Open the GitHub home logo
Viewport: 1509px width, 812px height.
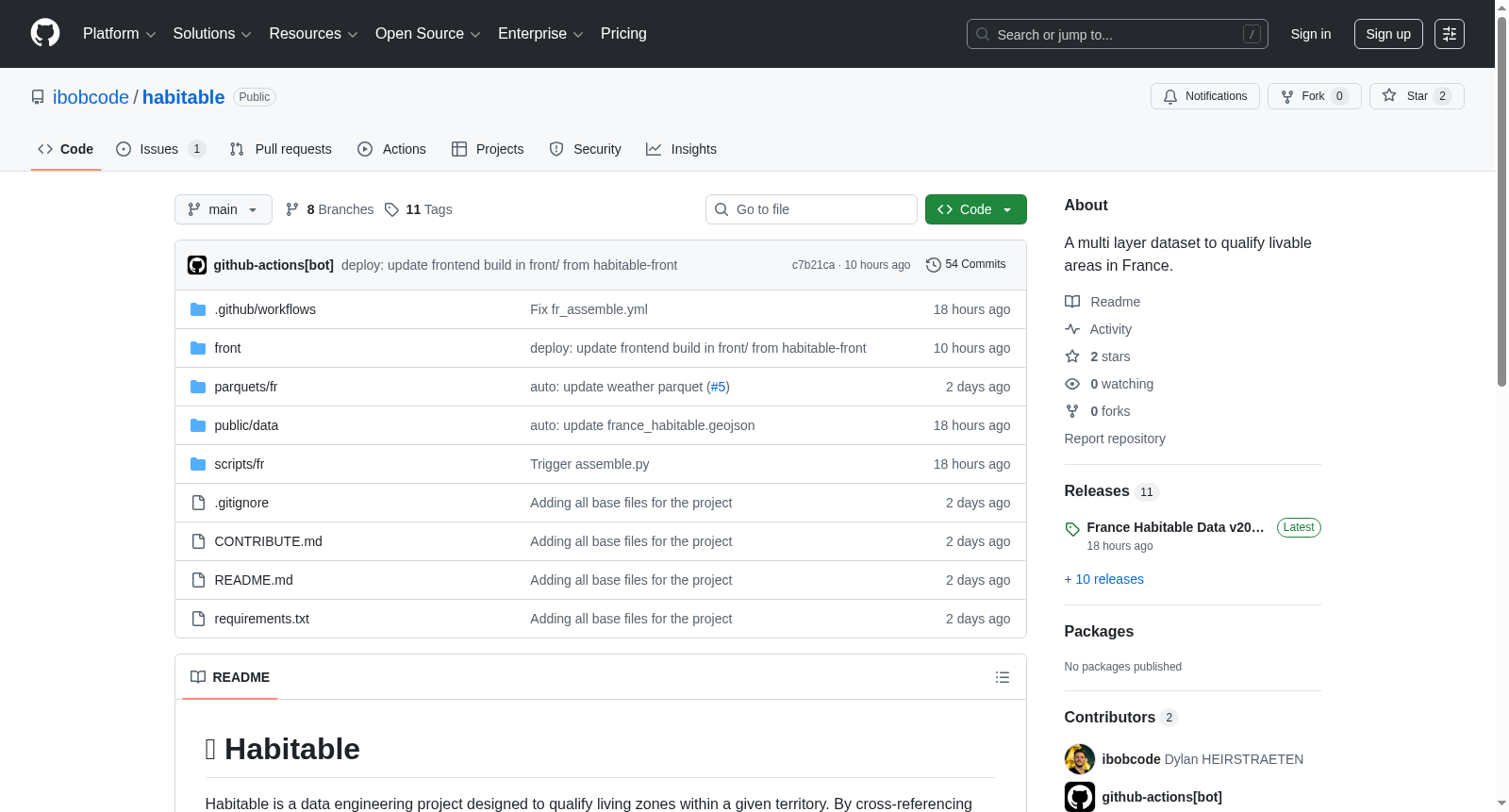point(45,34)
